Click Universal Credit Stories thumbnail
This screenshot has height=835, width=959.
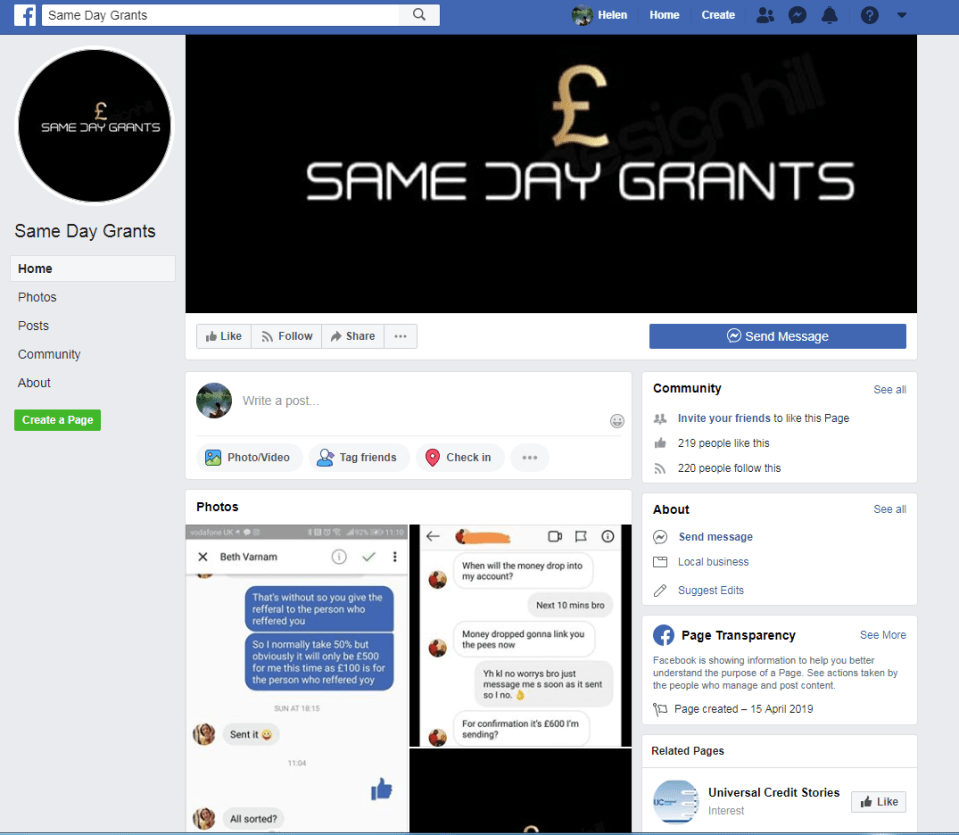pyautogui.click(x=675, y=801)
